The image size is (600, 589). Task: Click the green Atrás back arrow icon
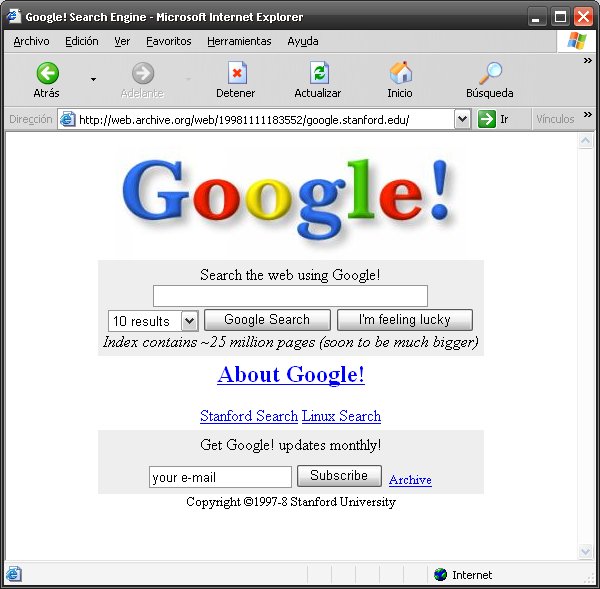click(x=47, y=73)
